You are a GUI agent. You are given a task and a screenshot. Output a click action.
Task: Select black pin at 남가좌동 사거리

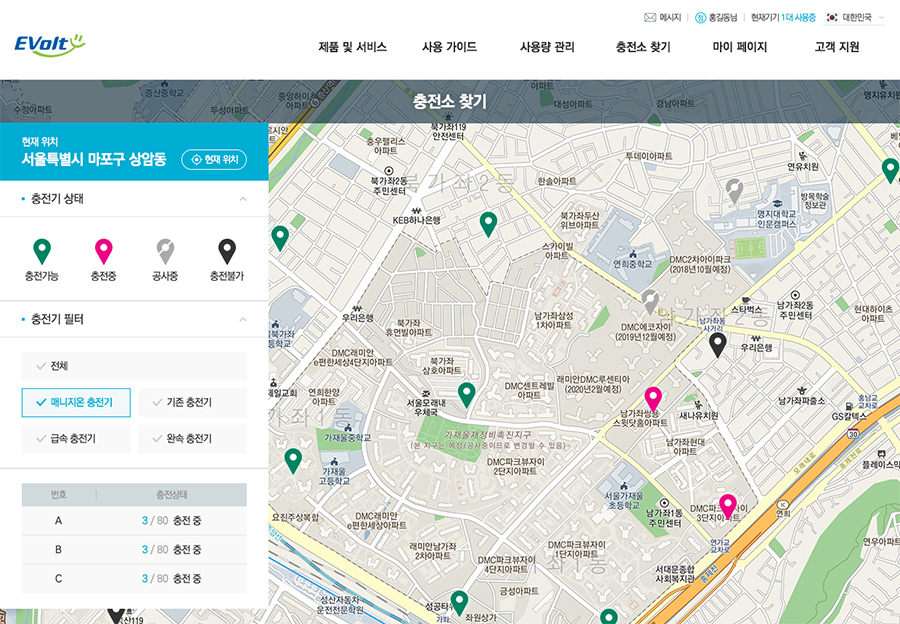pyautogui.click(x=717, y=344)
